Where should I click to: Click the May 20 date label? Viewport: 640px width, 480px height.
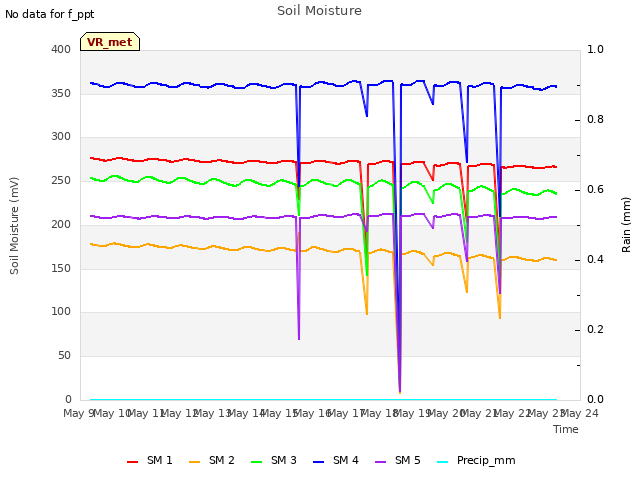click(446, 414)
